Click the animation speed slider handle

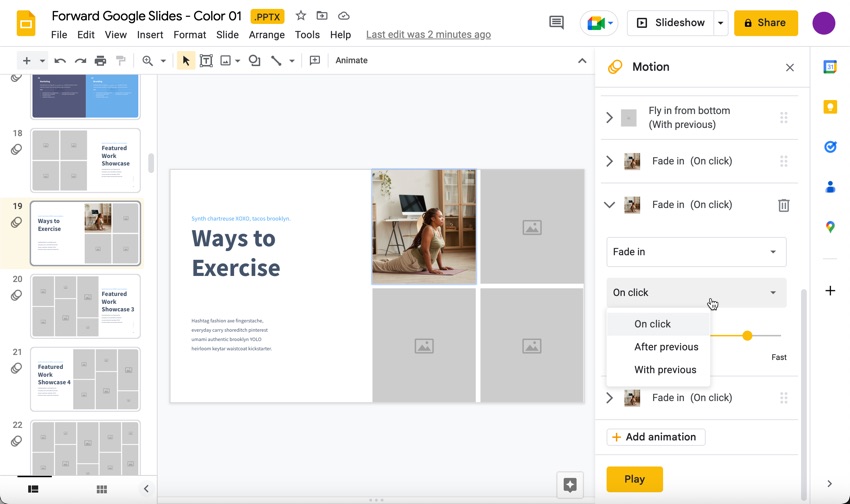point(747,335)
